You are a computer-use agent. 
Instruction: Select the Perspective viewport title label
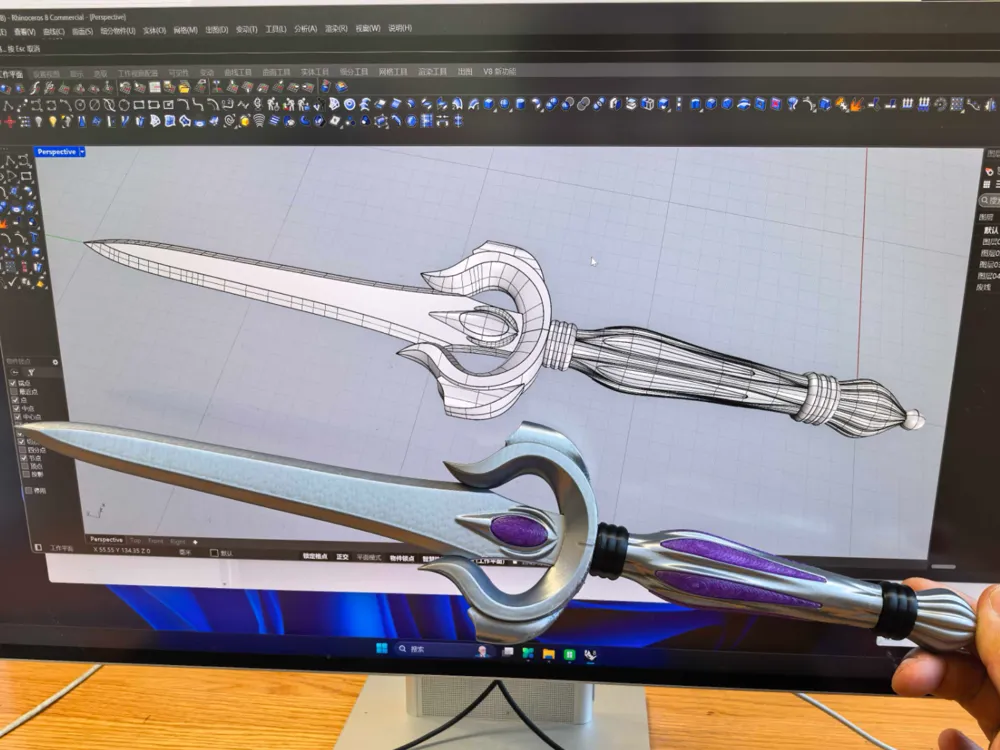(x=57, y=152)
